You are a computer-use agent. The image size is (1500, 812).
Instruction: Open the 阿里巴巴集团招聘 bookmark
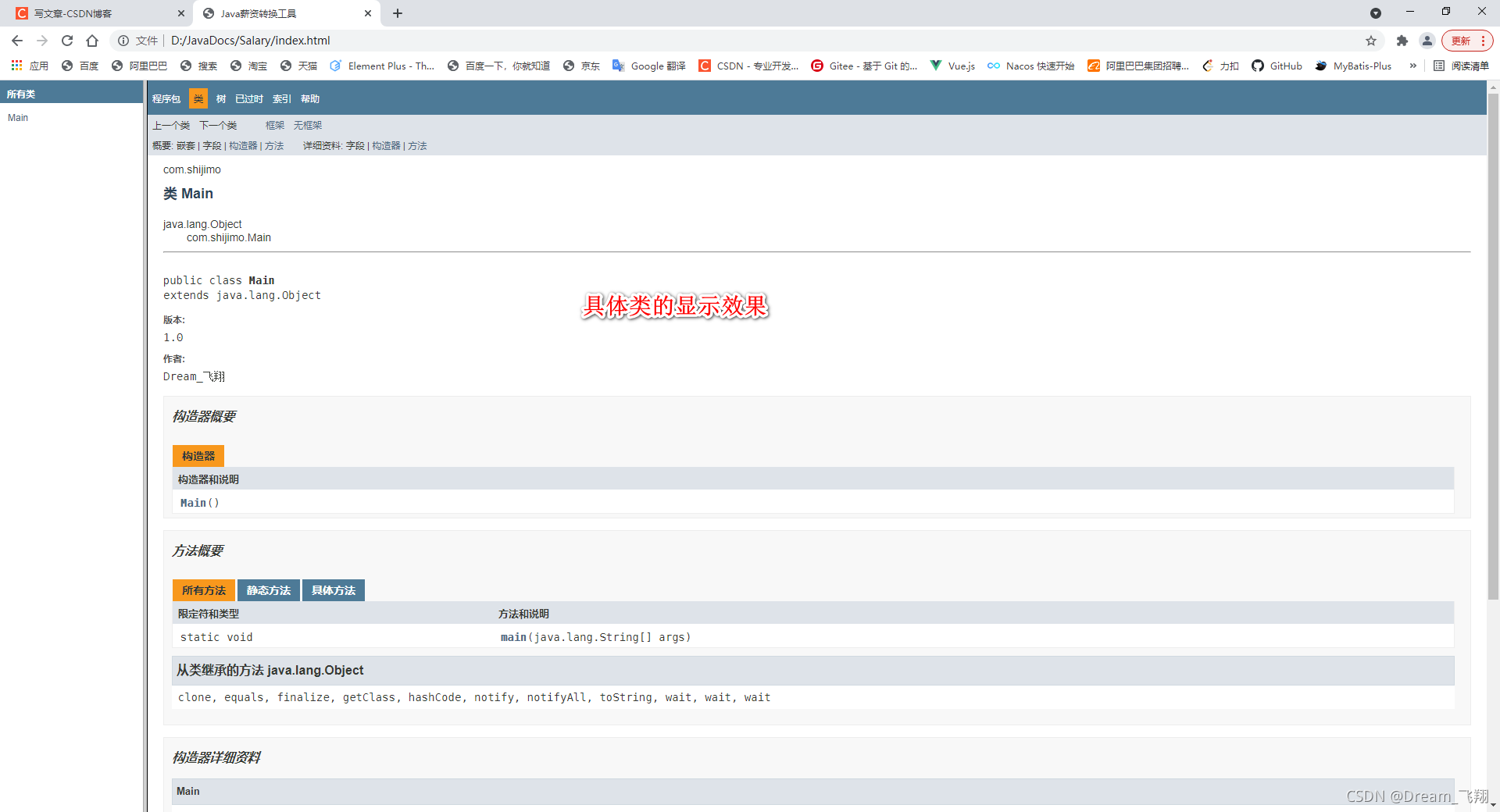1137,66
